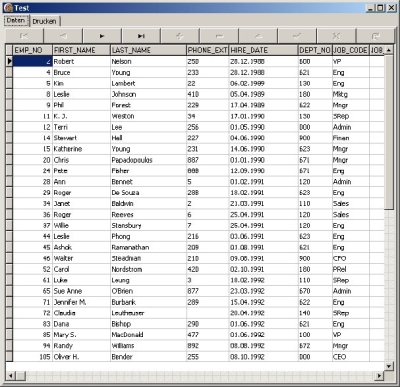Edit current record navigator button
The image size is (400, 387).
pyautogui.click(x=258, y=36)
